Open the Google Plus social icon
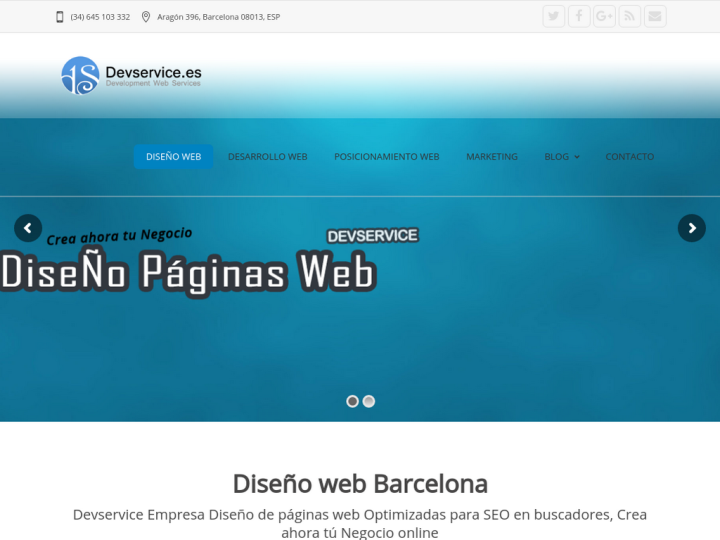 [x=604, y=16]
